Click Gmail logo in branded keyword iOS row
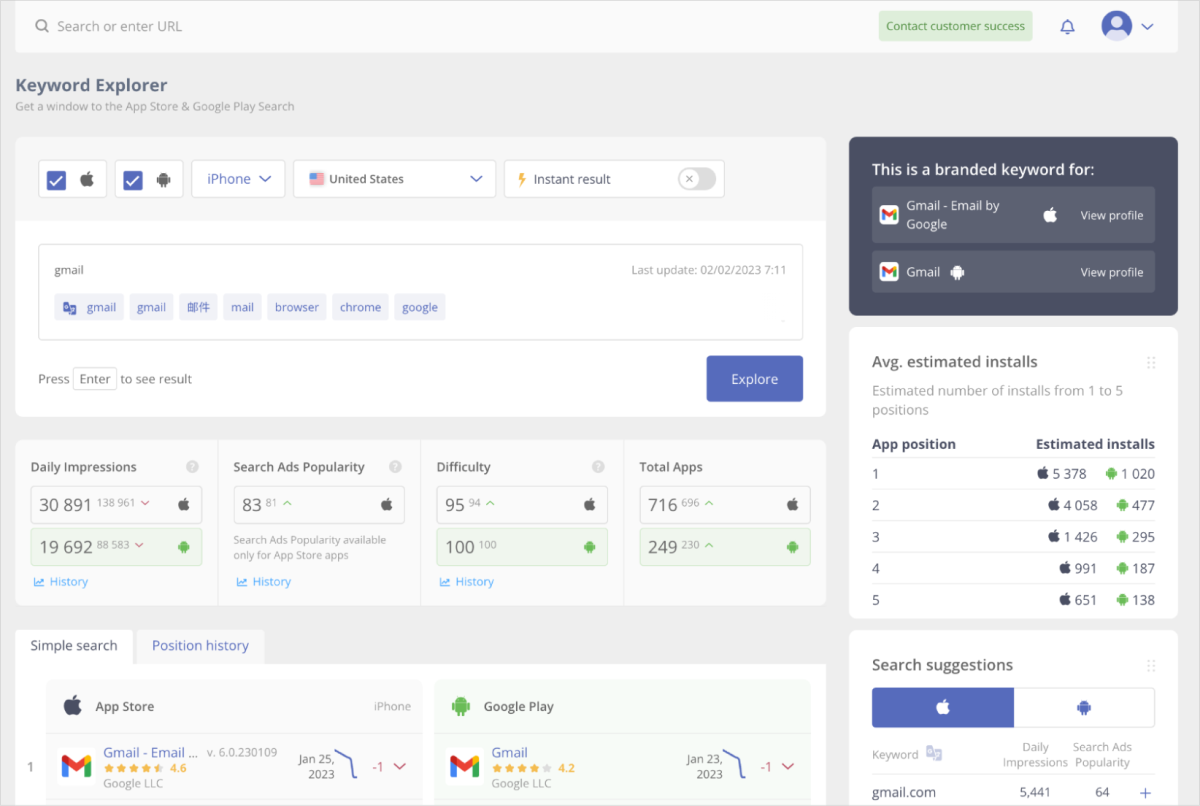Image resolution: width=1200 pixels, height=806 pixels. [889, 215]
